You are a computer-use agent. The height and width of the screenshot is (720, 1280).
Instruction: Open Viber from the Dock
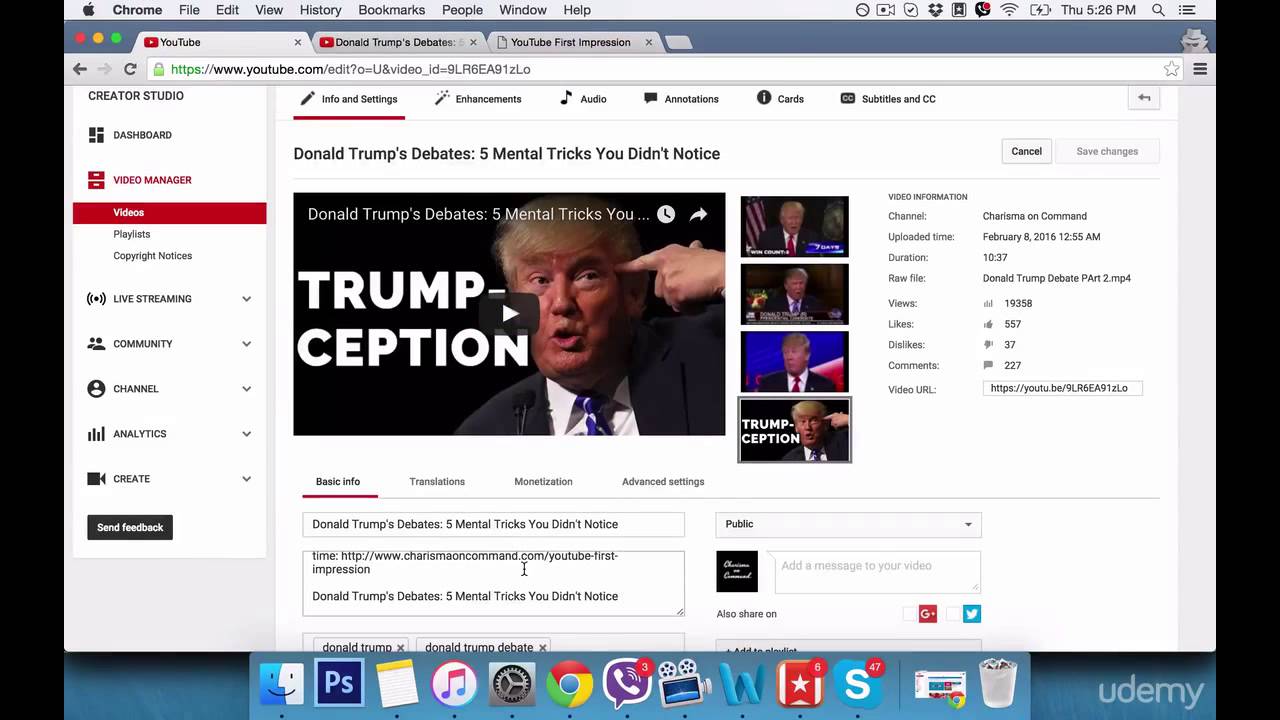tap(627, 683)
